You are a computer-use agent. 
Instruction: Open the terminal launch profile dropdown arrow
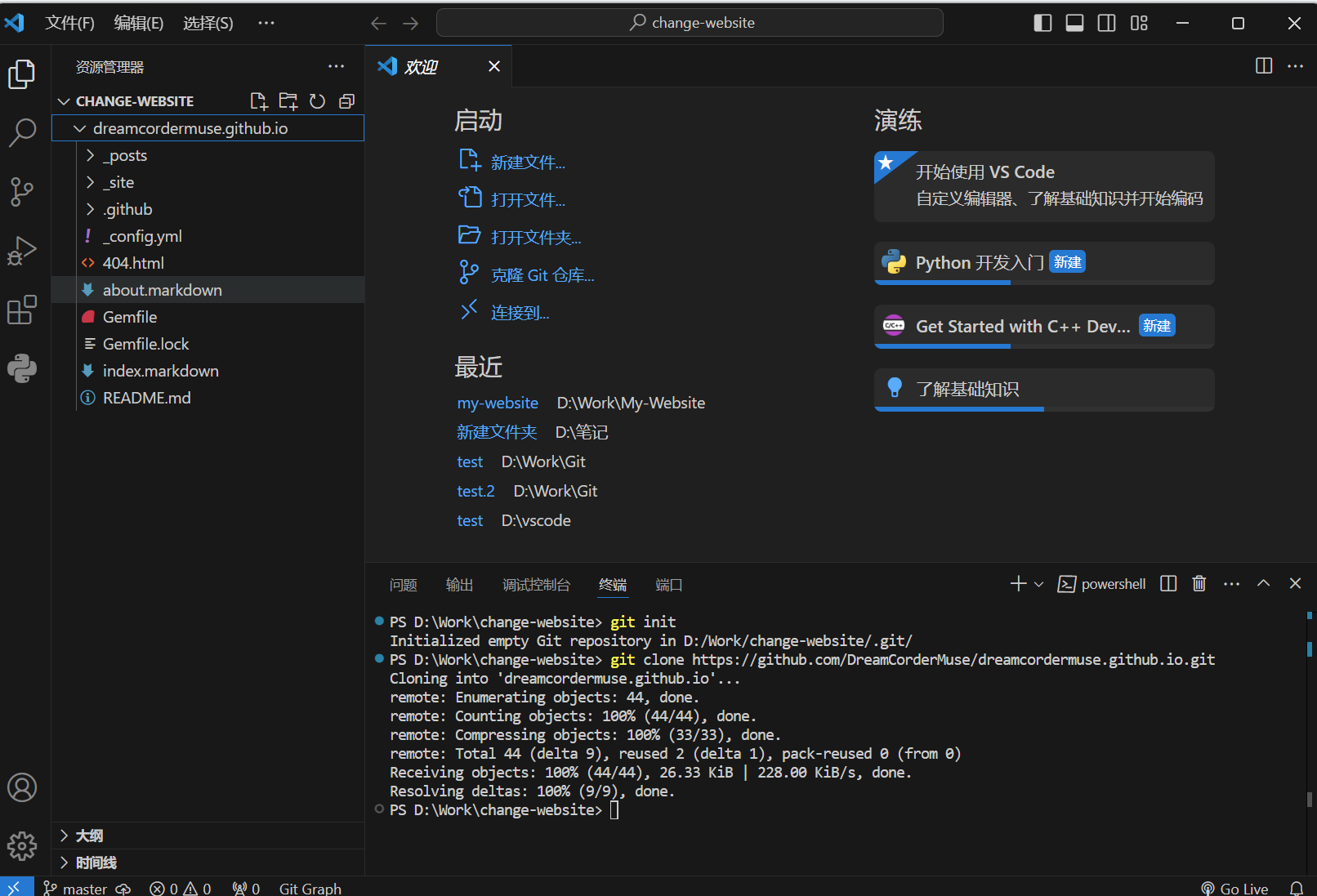point(1039,584)
